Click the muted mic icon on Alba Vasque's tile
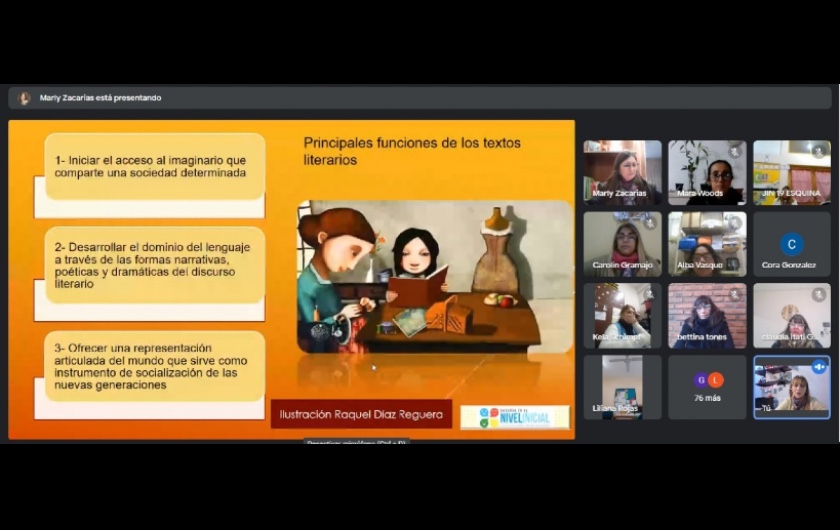This screenshot has width=840, height=530. pyautogui.click(x=734, y=223)
